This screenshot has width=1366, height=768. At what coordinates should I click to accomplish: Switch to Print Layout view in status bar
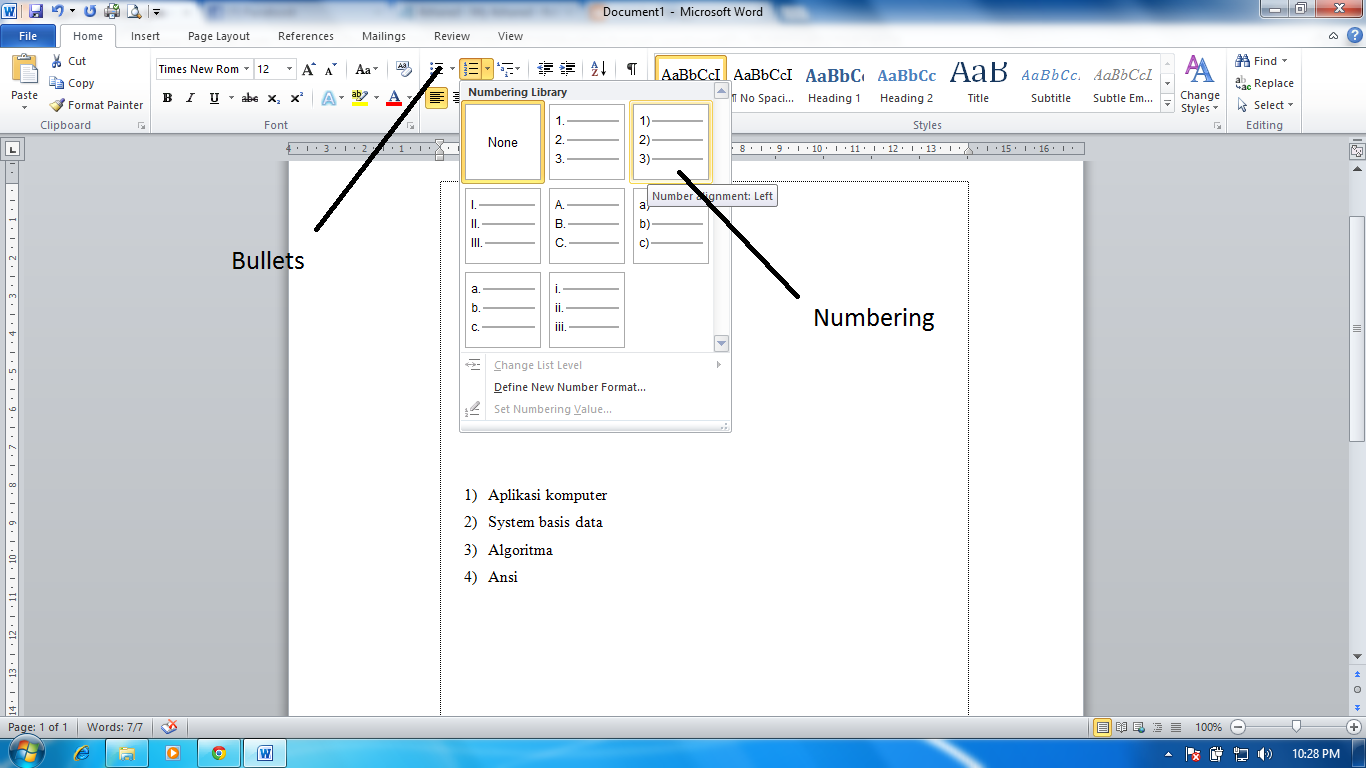tap(1102, 727)
